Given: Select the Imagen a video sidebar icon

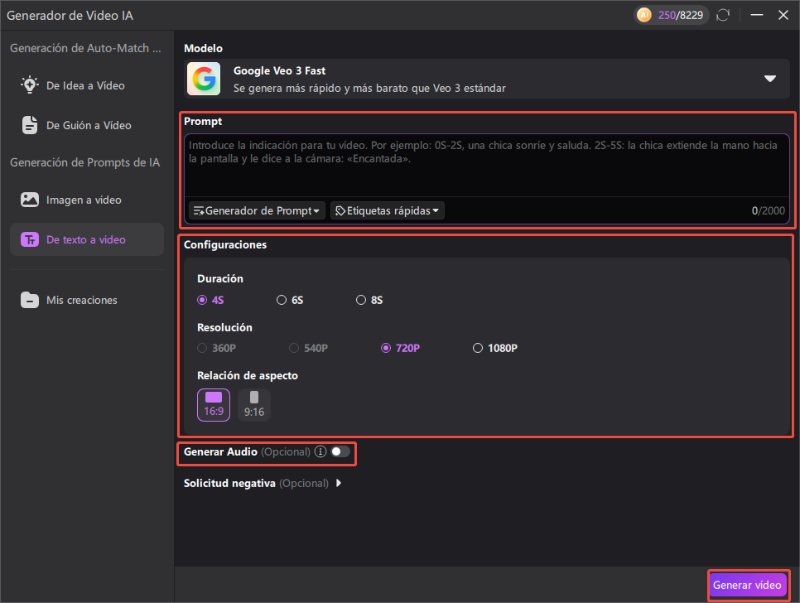Looking at the screenshot, I should tap(29, 199).
